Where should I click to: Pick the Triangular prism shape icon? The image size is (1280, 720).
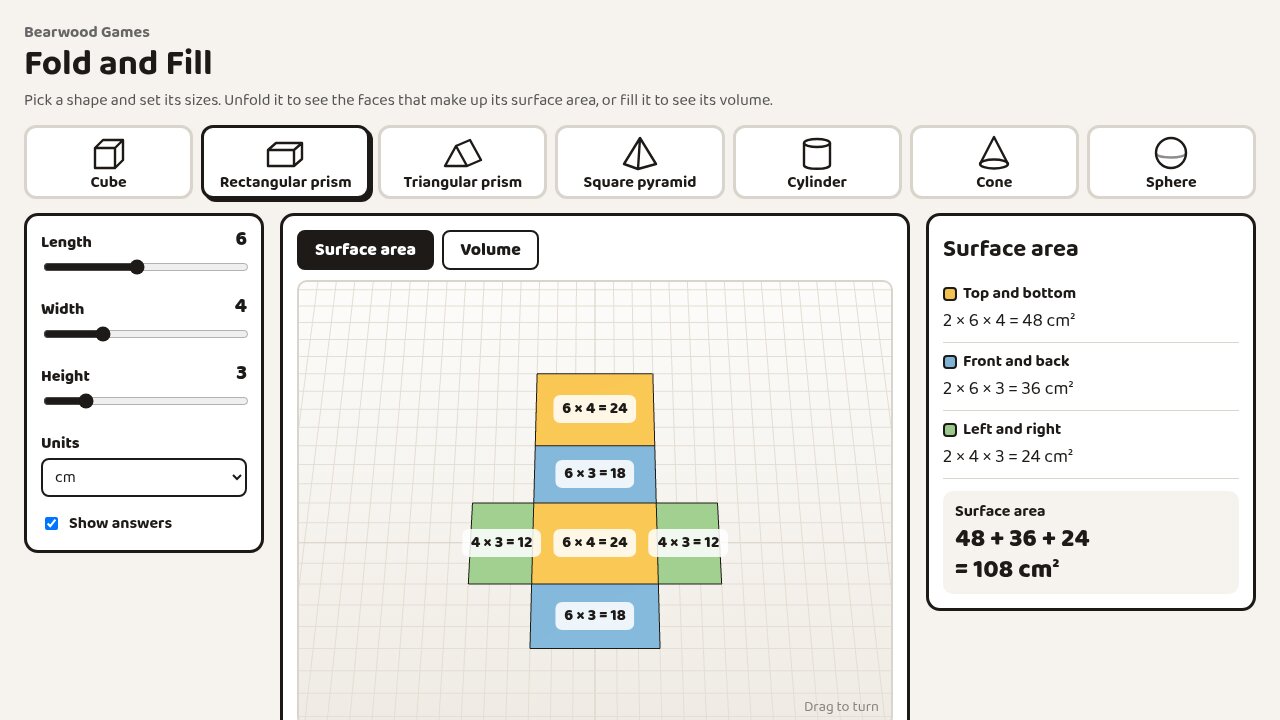pyautogui.click(x=463, y=154)
